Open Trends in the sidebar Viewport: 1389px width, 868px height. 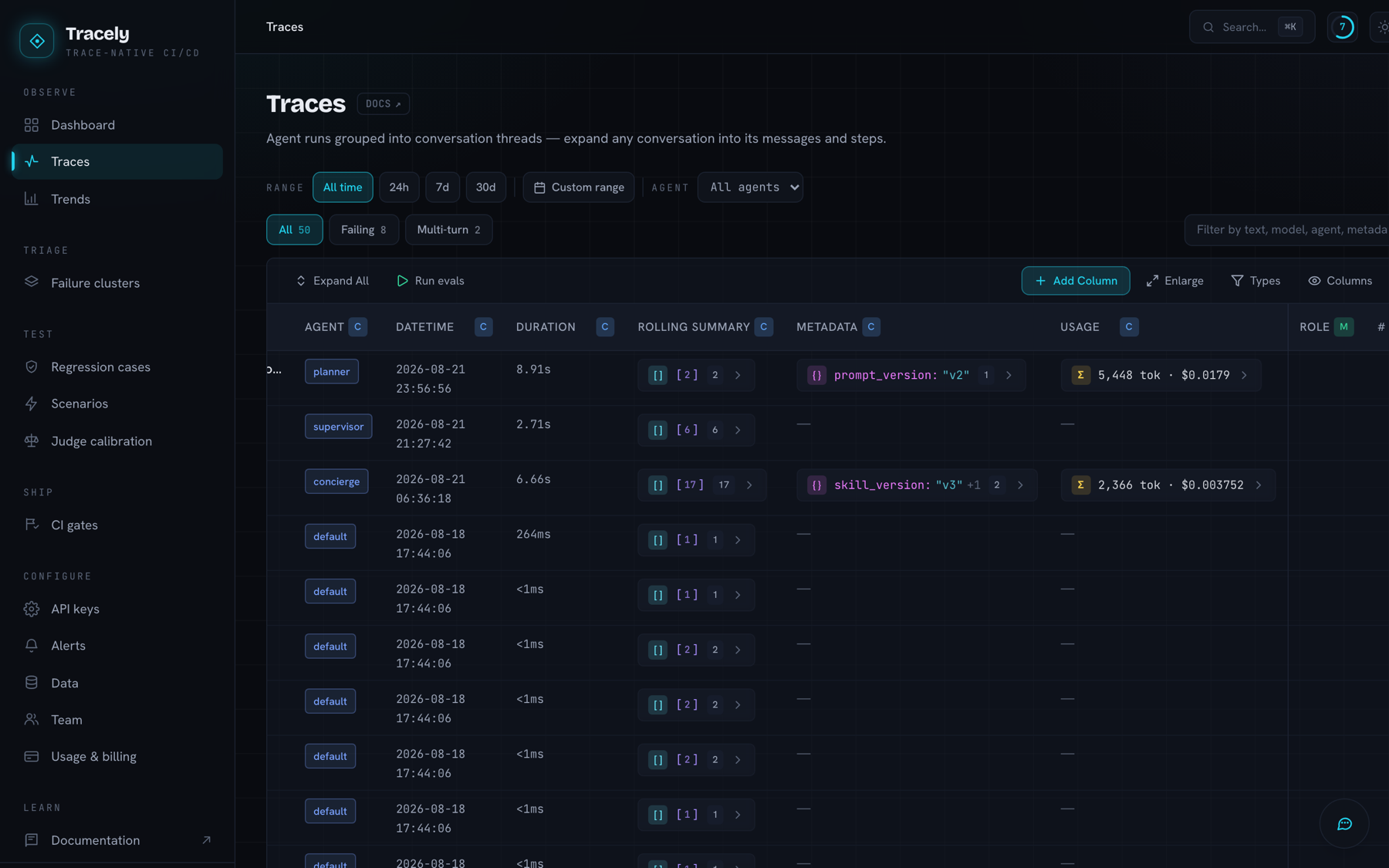point(117,199)
